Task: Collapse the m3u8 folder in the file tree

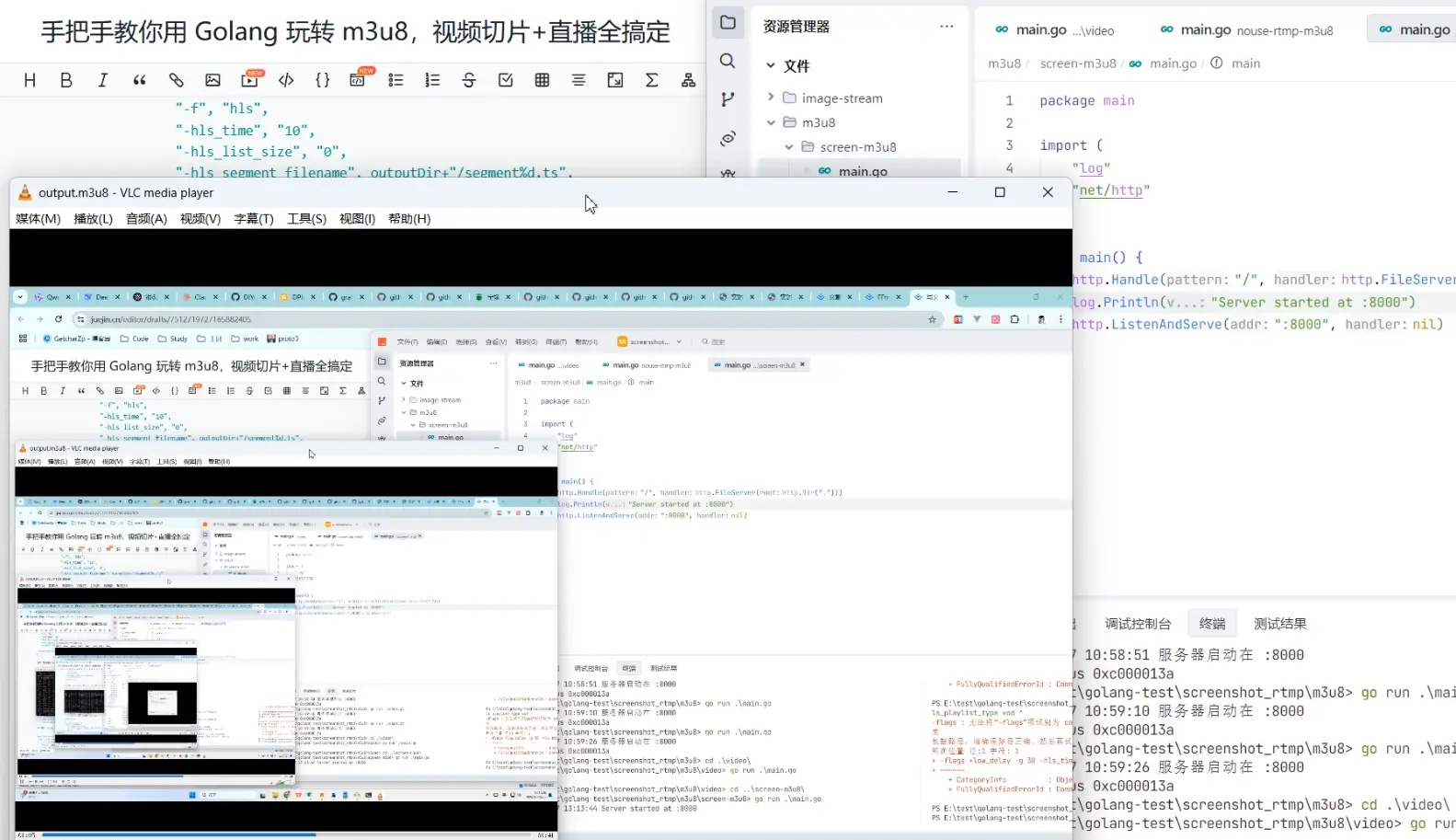Action: coord(771,122)
